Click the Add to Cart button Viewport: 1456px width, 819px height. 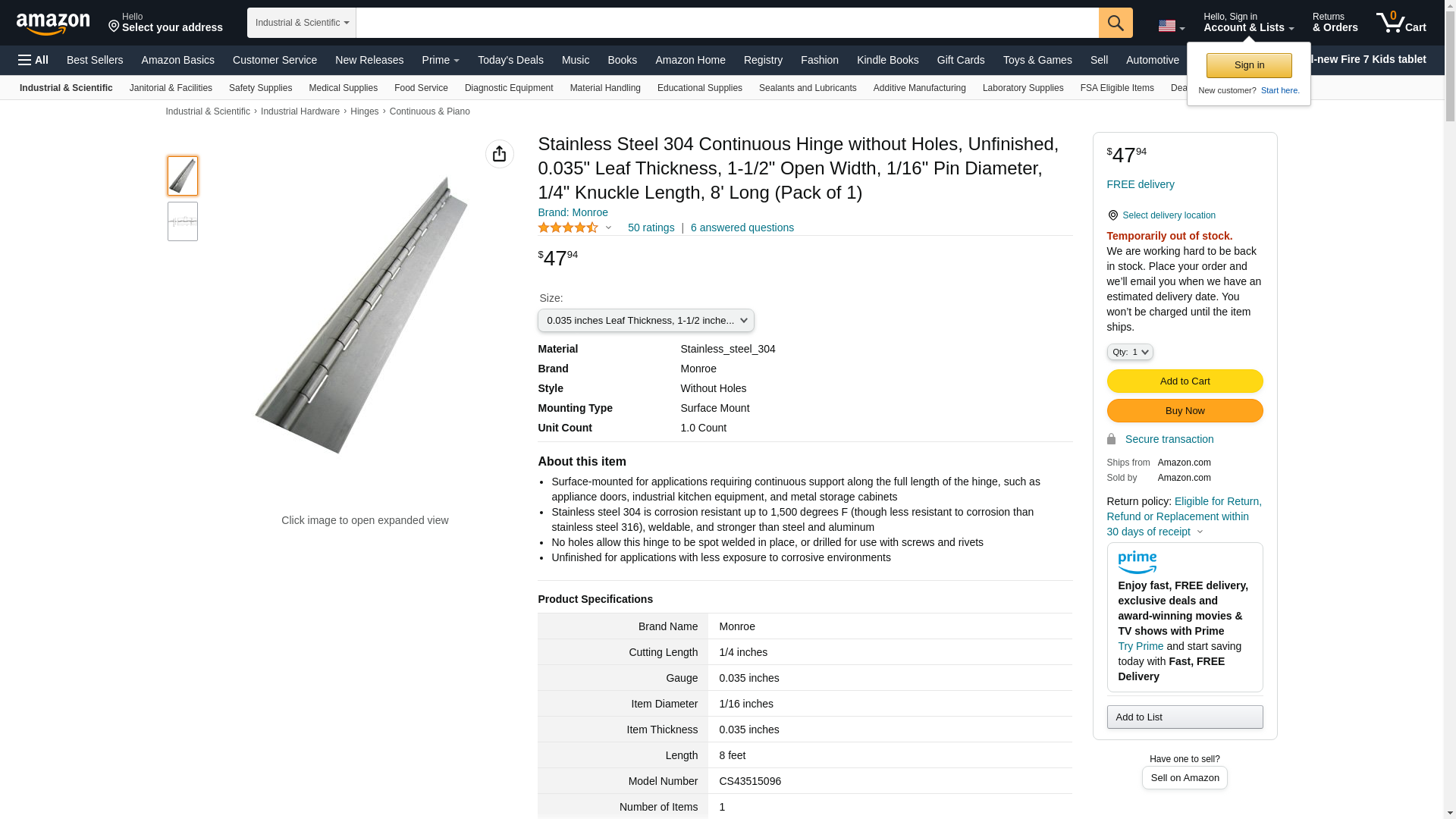pyautogui.click(x=1185, y=381)
